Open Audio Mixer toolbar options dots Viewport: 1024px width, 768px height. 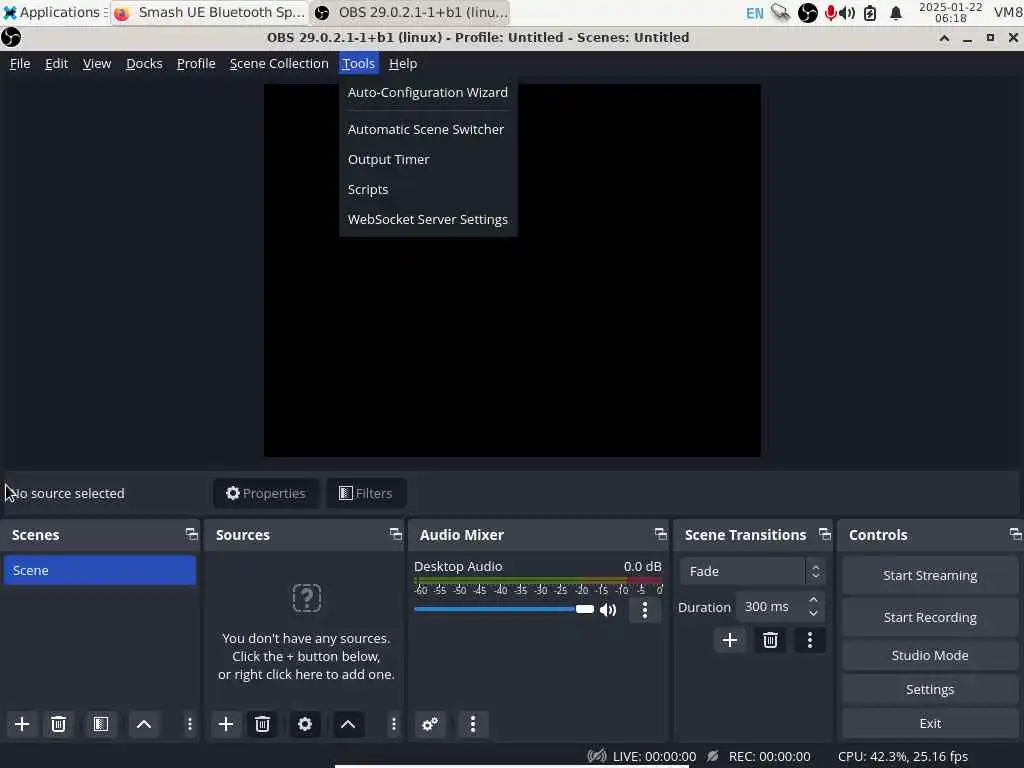pos(473,724)
